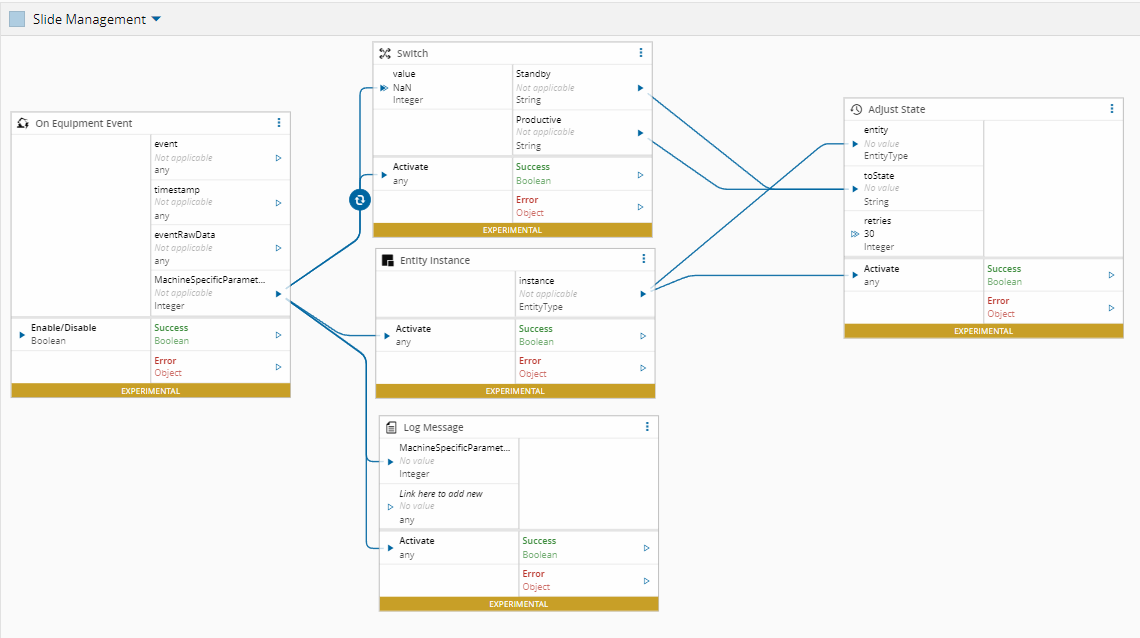Click the Adjust State clock icon
The width and height of the screenshot is (1140, 638).
point(856,109)
